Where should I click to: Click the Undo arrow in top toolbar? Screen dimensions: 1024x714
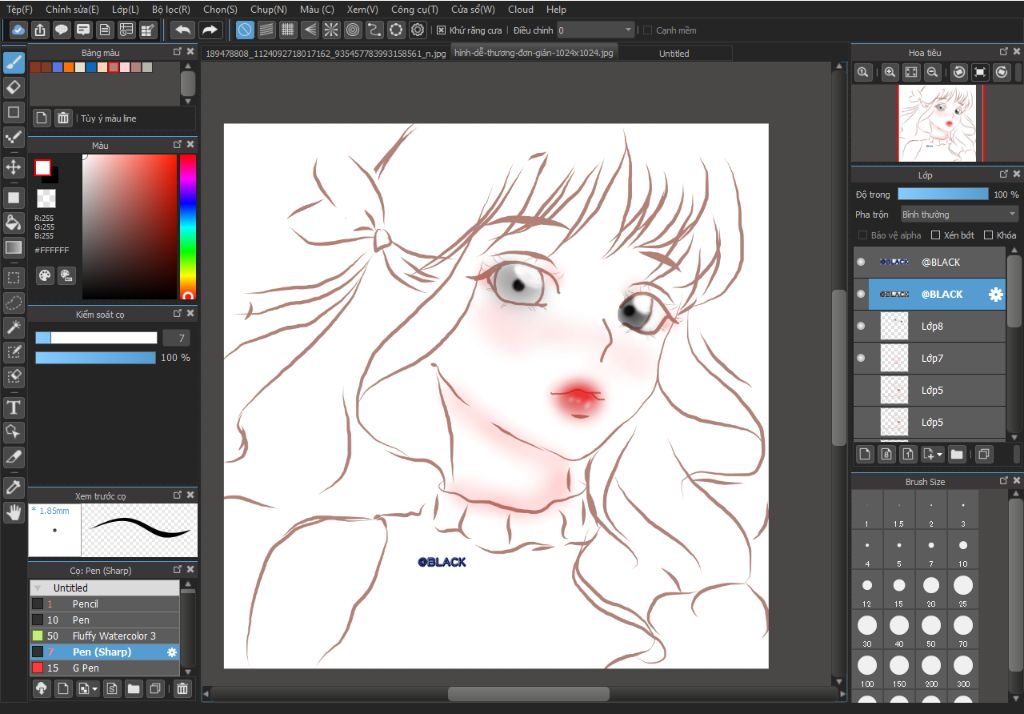pyautogui.click(x=182, y=30)
